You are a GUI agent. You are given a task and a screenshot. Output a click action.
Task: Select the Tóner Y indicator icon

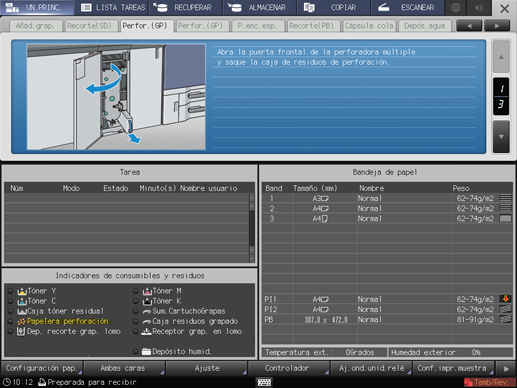(22, 291)
